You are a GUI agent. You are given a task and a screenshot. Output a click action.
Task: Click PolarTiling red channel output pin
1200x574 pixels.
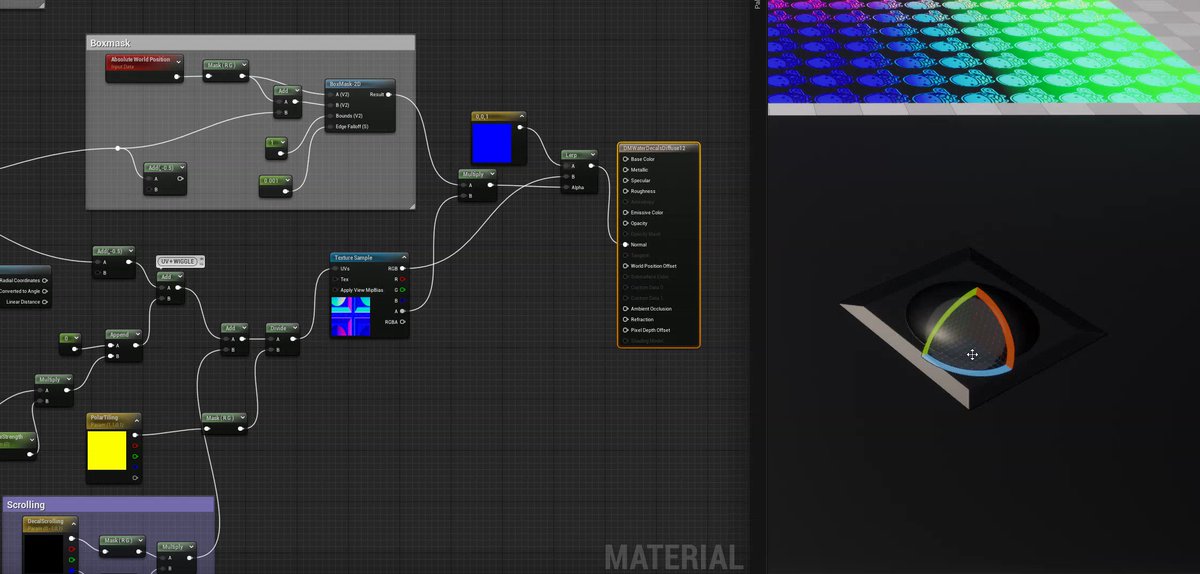(136, 444)
